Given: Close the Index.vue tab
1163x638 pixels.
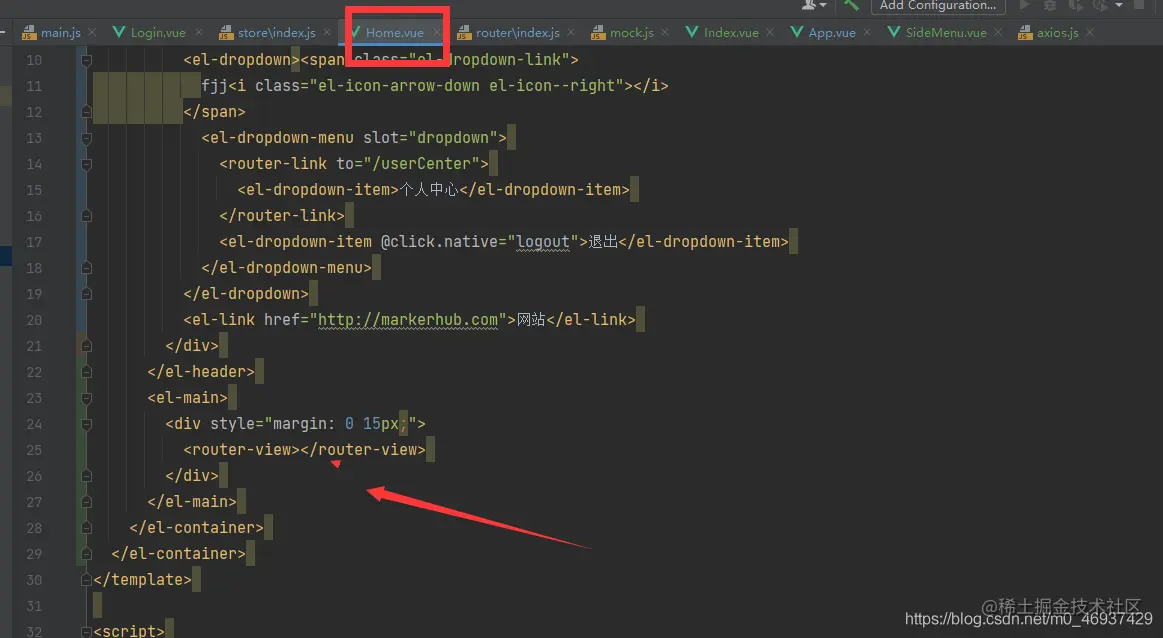Looking at the screenshot, I should point(770,33).
